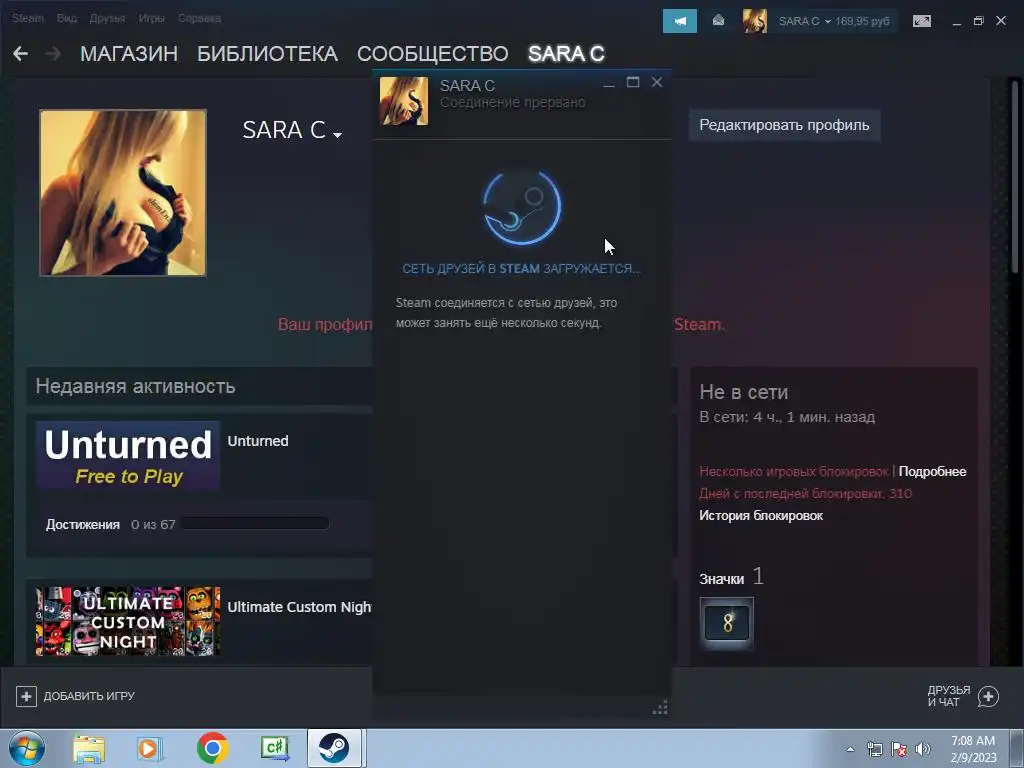Open Action Center flag icon
This screenshot has width=1024, height=768.
point(899,749)
